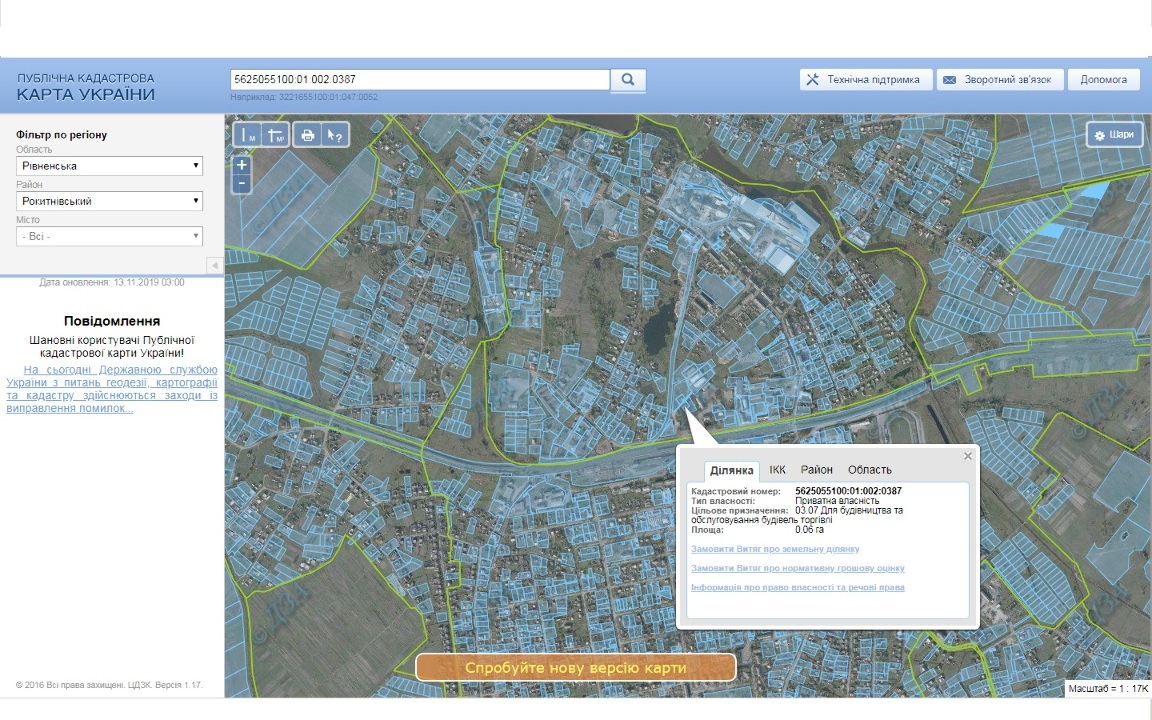
Task: Click the Карта України site logo
Action: pos(86,87)
